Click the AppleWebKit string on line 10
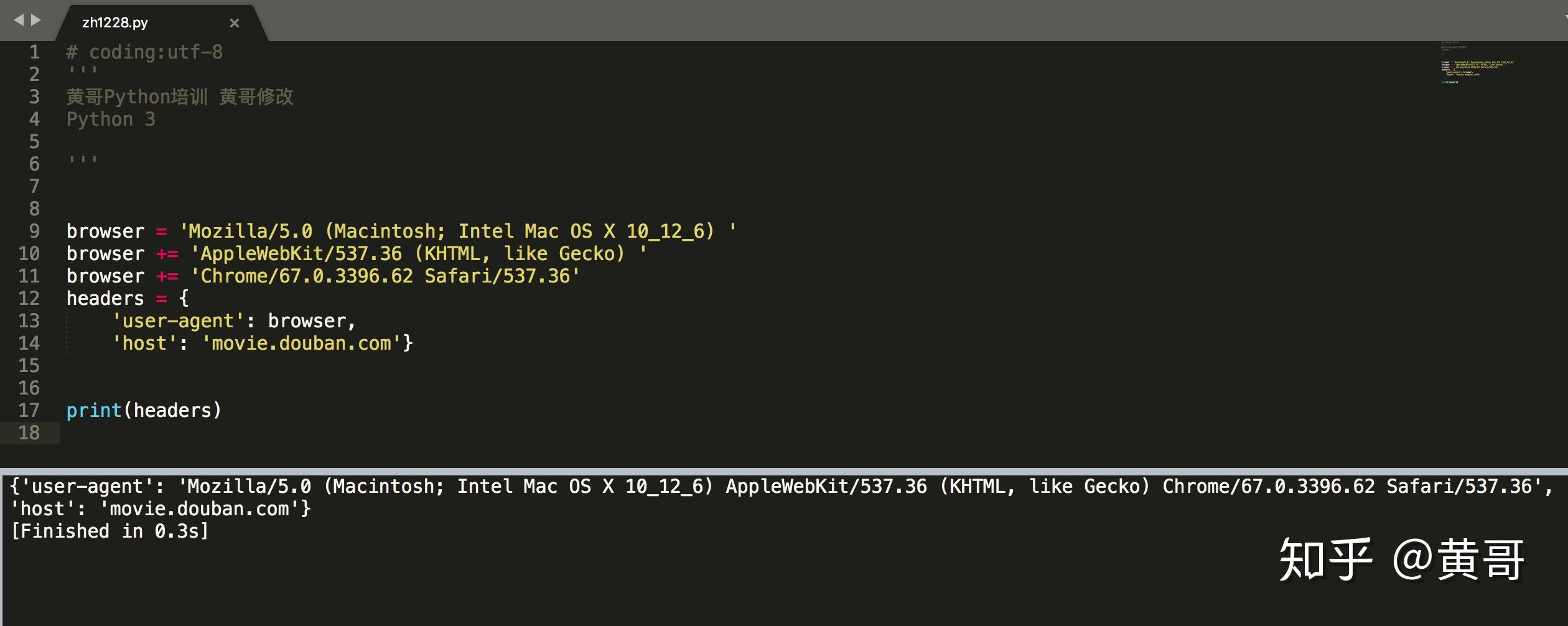 [x=419, y=253]
